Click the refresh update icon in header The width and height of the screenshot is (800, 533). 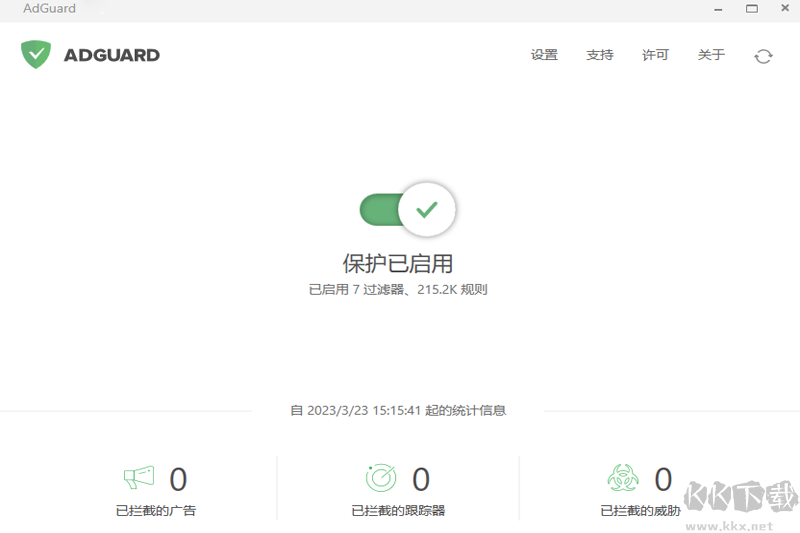click(763, 56)
